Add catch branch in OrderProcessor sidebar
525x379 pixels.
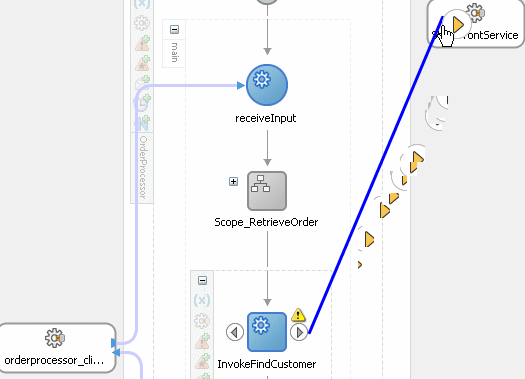143,43
